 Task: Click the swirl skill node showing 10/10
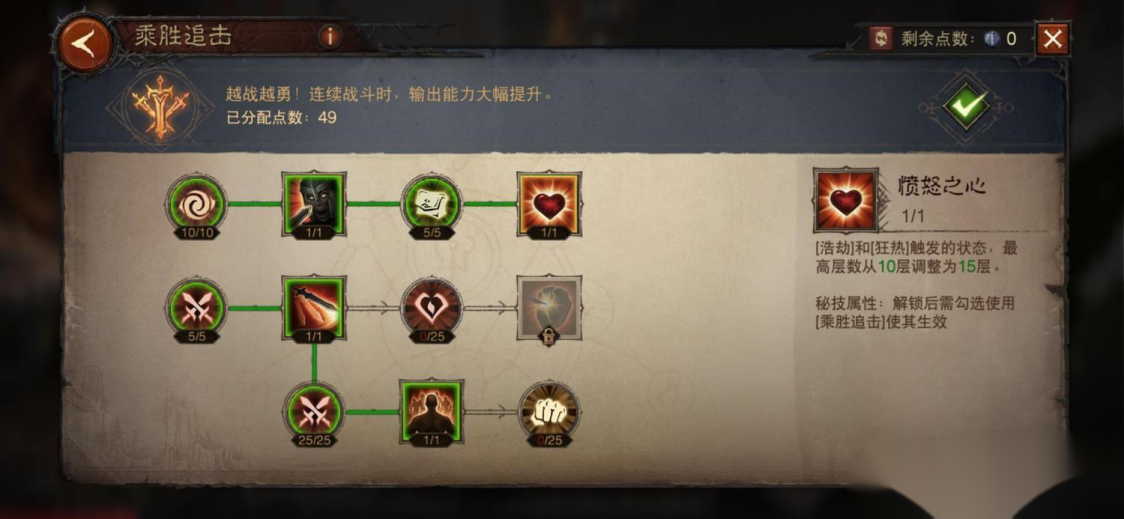click(x=196, y=204)
